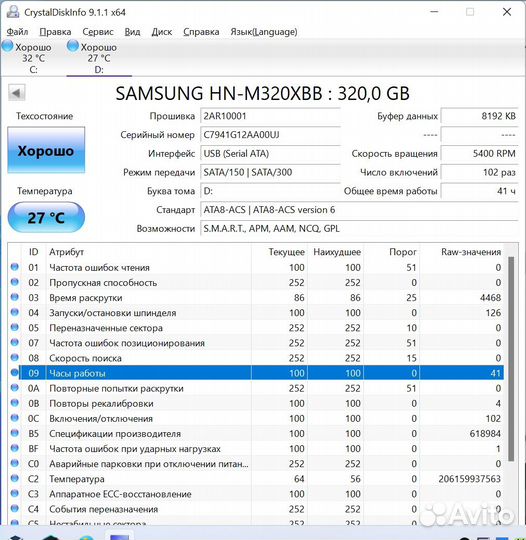Click the blue status dot for attribute 01
This screenshot has height=540, width=526.
pyautogui.click(x=14, y=267)
